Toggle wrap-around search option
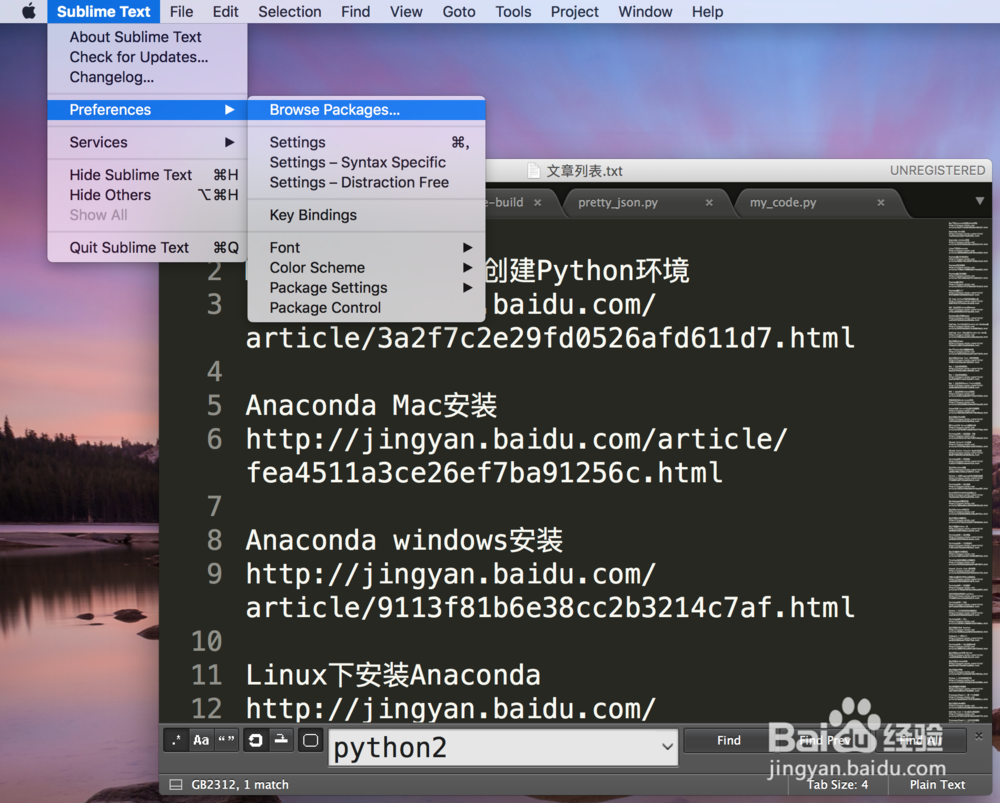 click(x=256, y=740)
